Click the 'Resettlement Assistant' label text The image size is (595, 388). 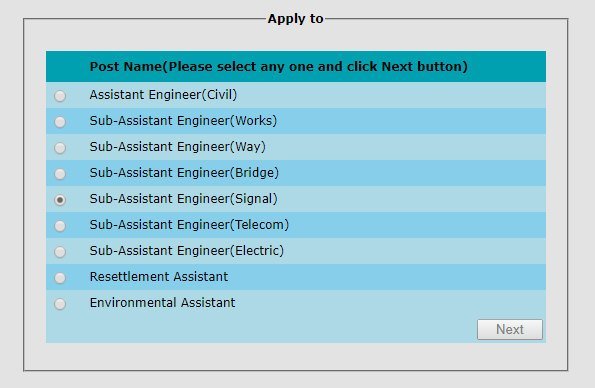coord(159,277)
